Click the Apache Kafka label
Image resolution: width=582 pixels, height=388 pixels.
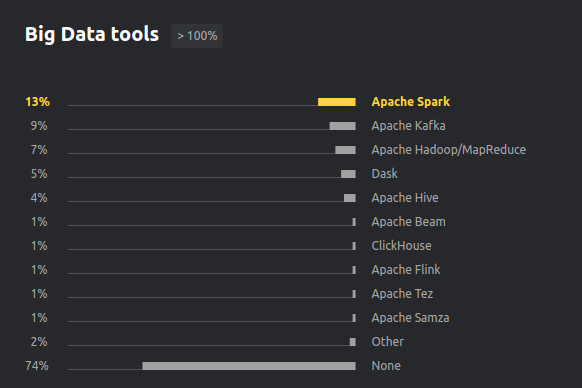[408, 126]
